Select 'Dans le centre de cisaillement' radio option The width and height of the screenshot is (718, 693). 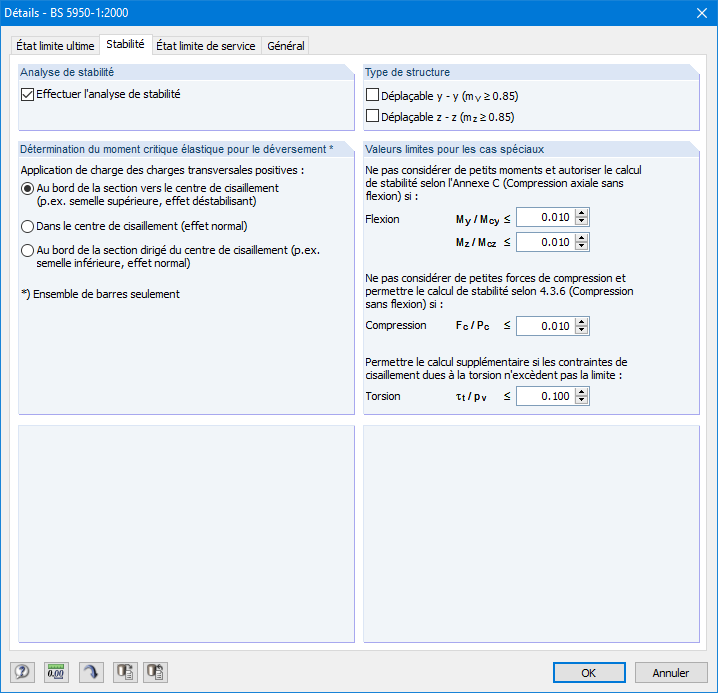(27, 226)
